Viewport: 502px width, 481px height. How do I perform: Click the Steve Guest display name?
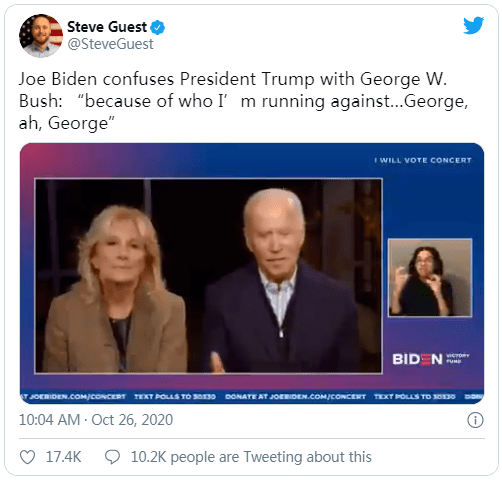click(x=107, y=27)
